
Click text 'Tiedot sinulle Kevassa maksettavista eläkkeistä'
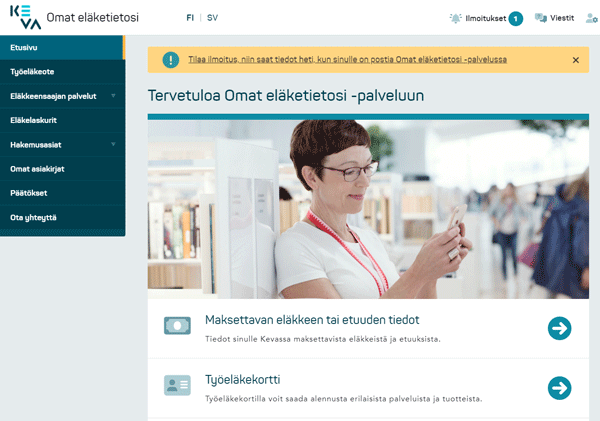(x=323, y=339)
